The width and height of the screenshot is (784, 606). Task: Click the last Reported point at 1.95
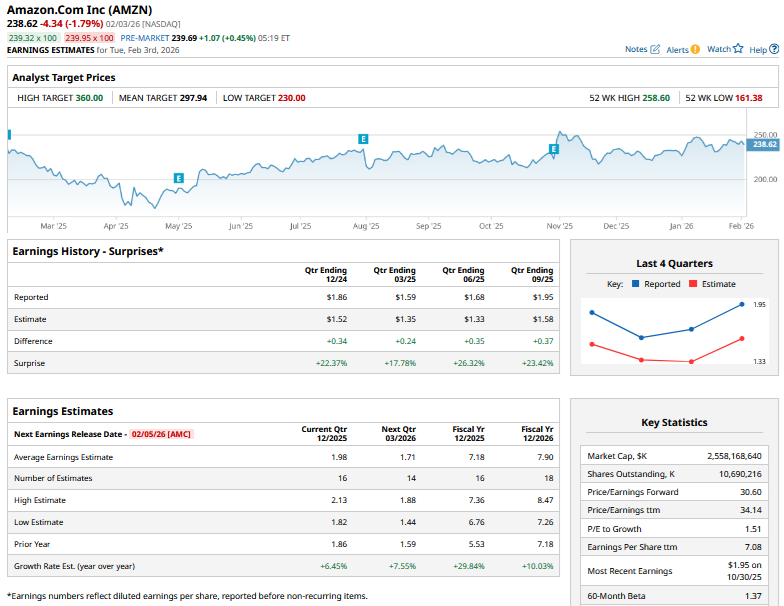click(742, 304)
